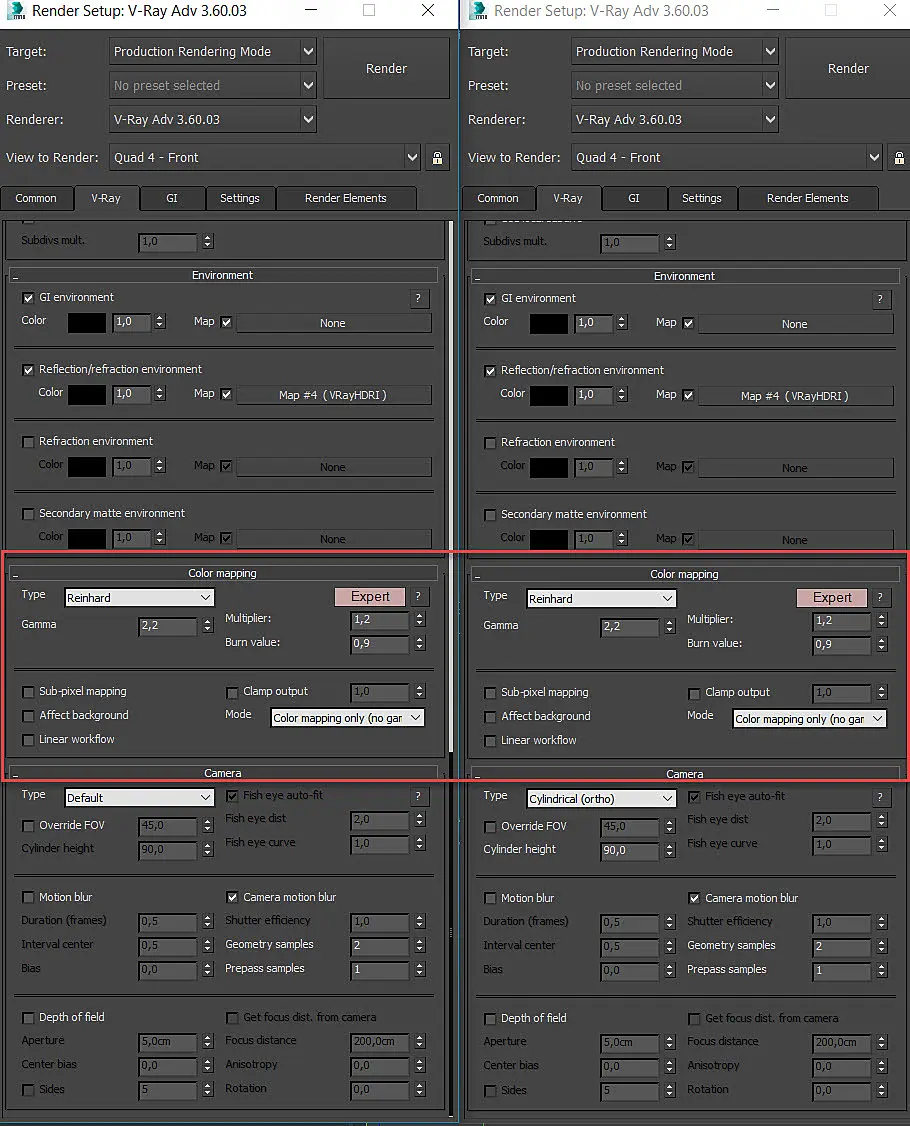Screen dimensions: 910x1126
Task: Open Target dropdown in left window
Action: coord(213,51)
